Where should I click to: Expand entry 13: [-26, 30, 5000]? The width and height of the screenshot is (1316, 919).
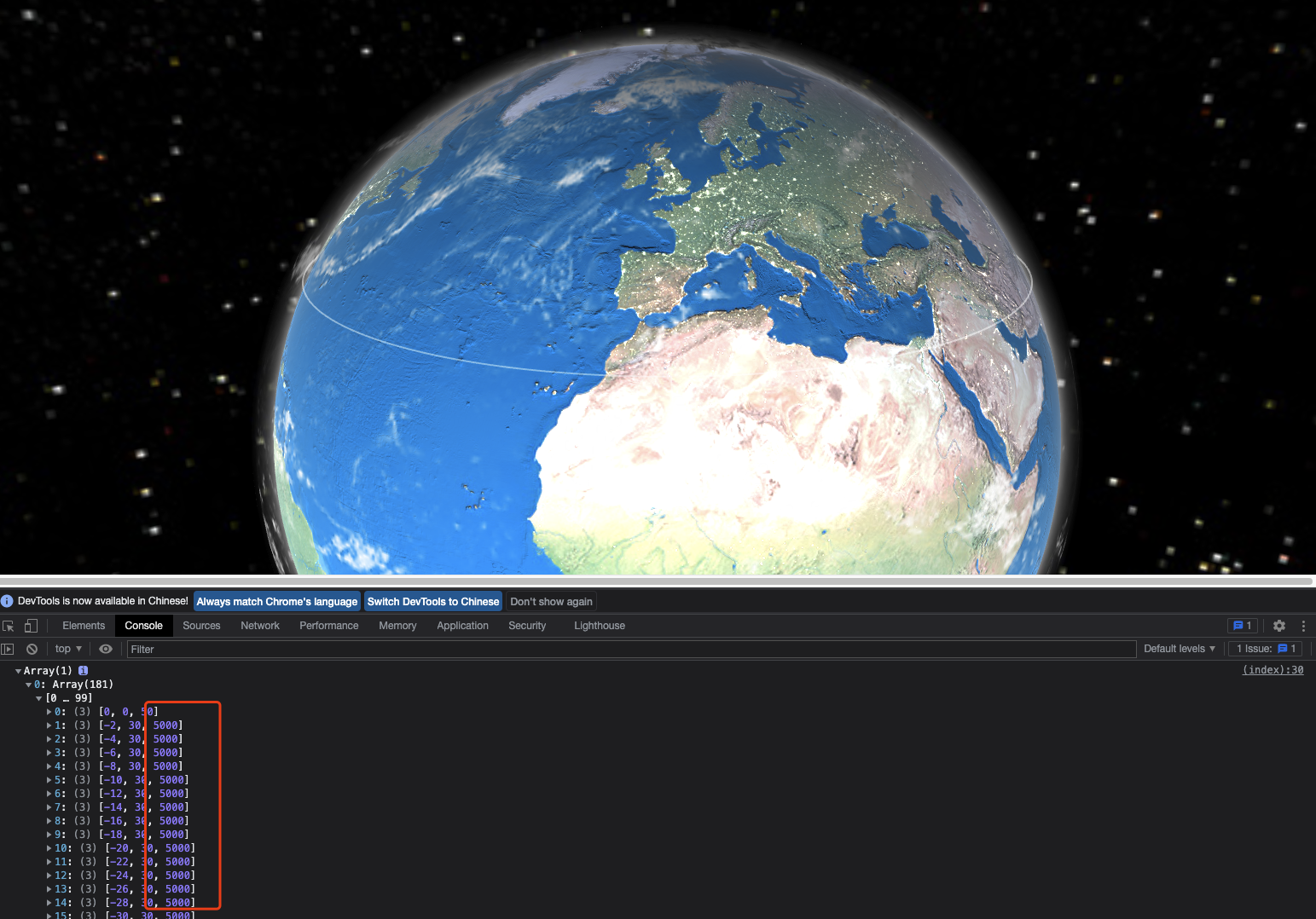(x=49, y=889)
